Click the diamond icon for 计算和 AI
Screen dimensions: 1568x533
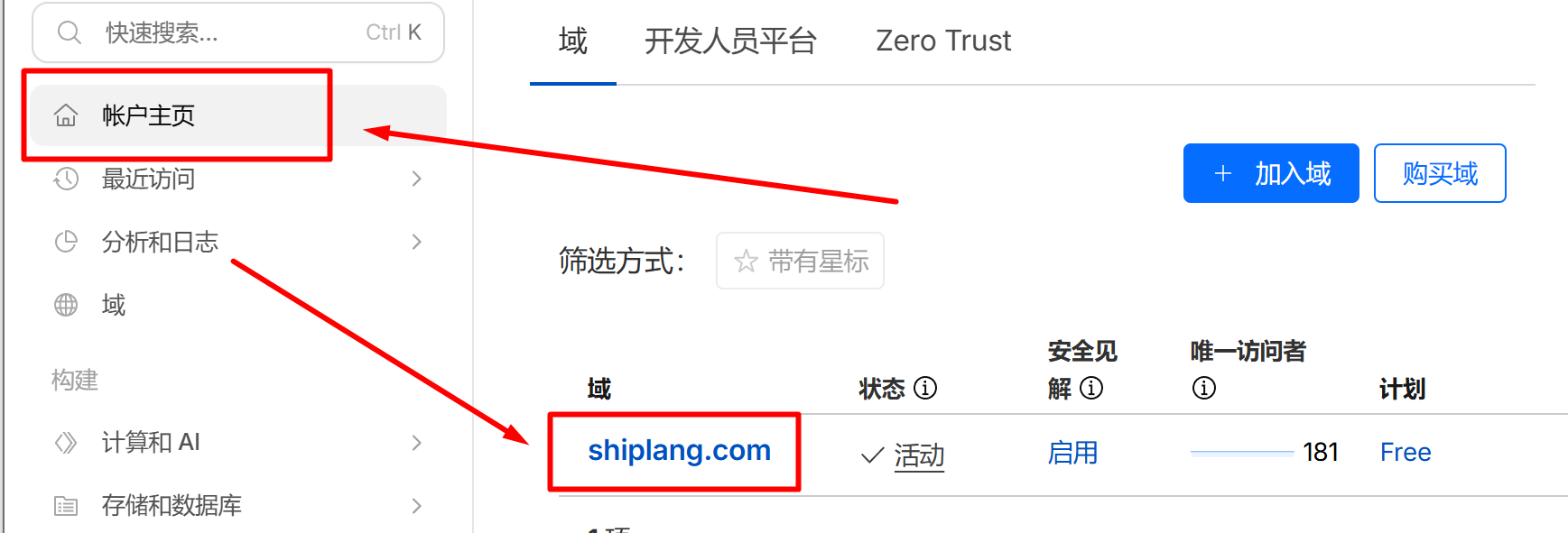66,442
